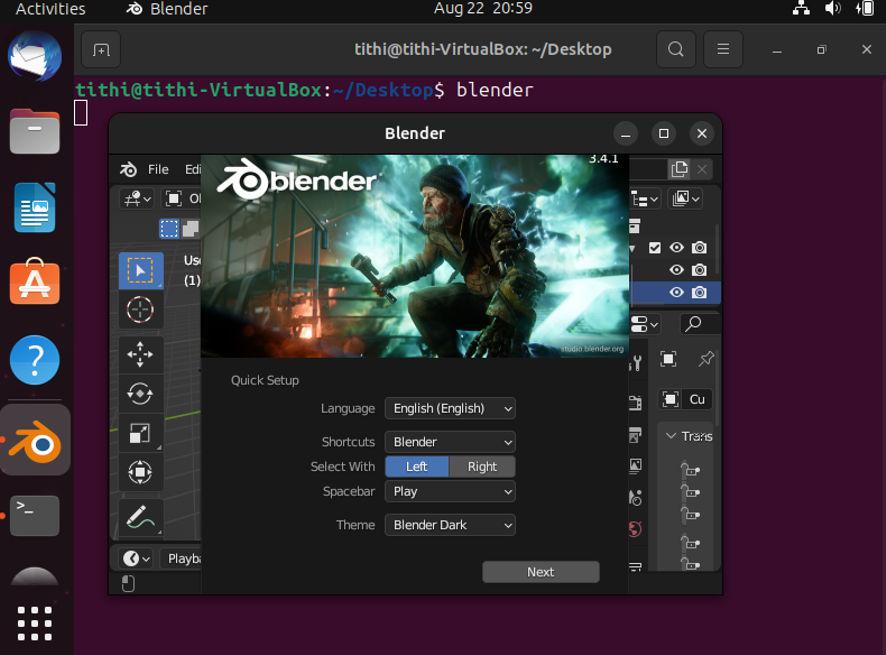Image resolution: width=886 pixels, height=655 pixels.
Task: Open Blender's Edit menu
Action: coord(193,169)
